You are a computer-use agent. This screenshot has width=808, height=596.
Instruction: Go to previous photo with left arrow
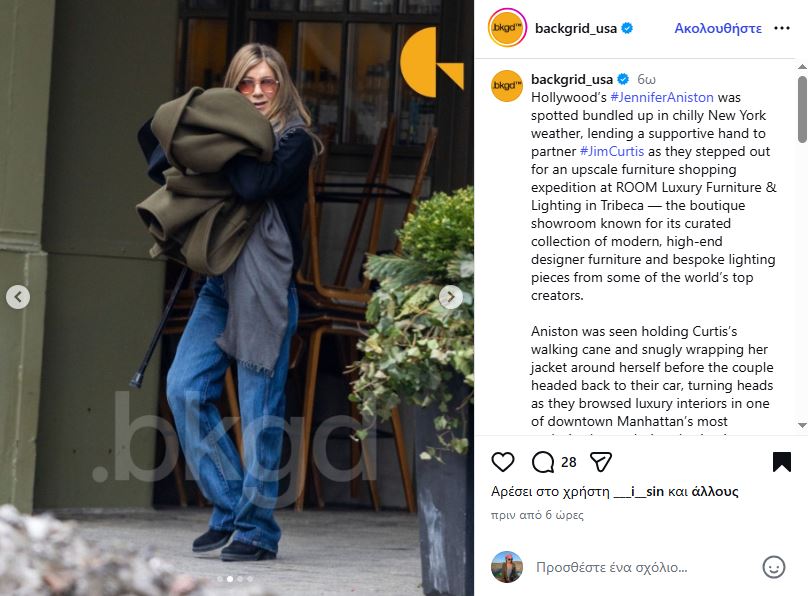18,297
